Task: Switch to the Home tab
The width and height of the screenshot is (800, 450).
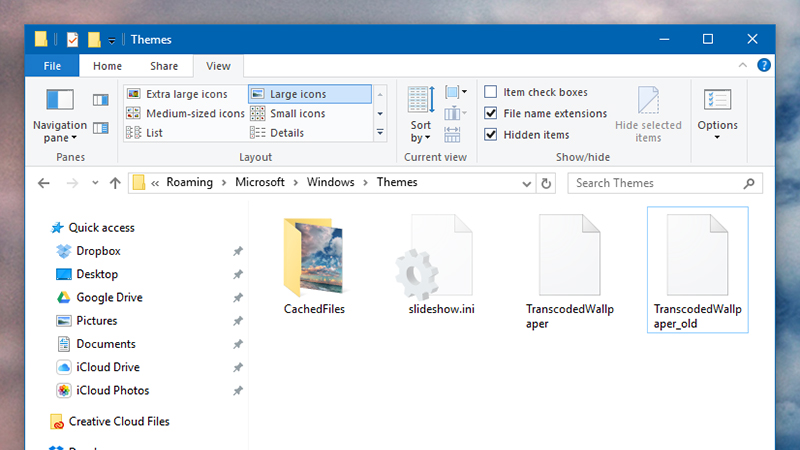Action: (107, 66)
